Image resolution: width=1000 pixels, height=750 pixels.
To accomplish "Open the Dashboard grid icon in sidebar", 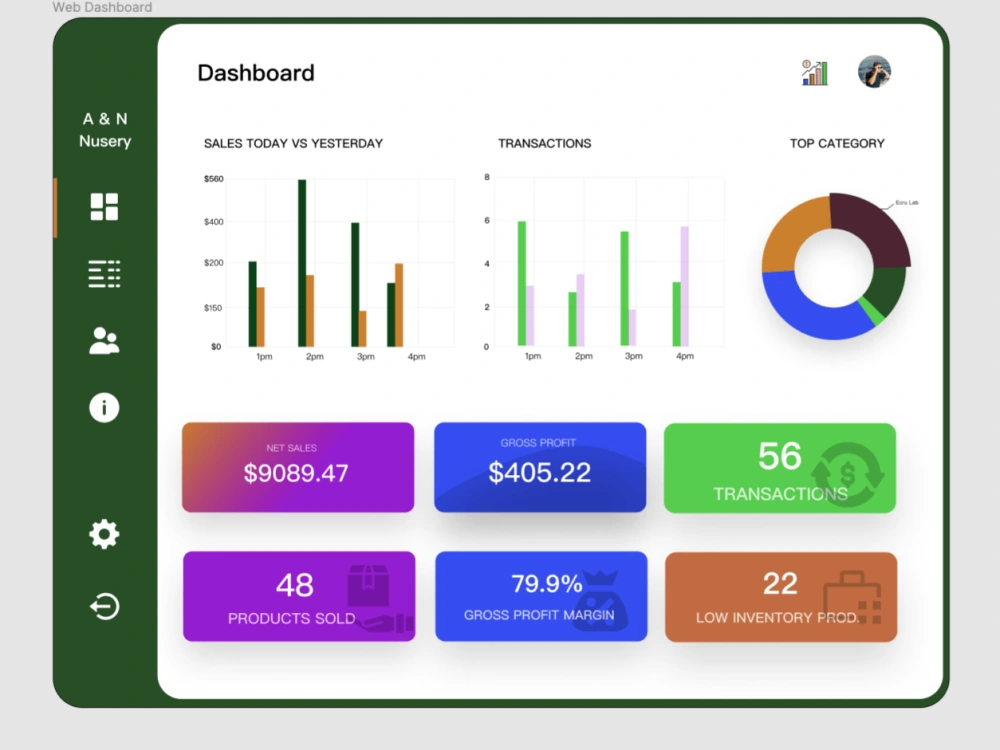I will pyautogui.click(x=104, y=207).
